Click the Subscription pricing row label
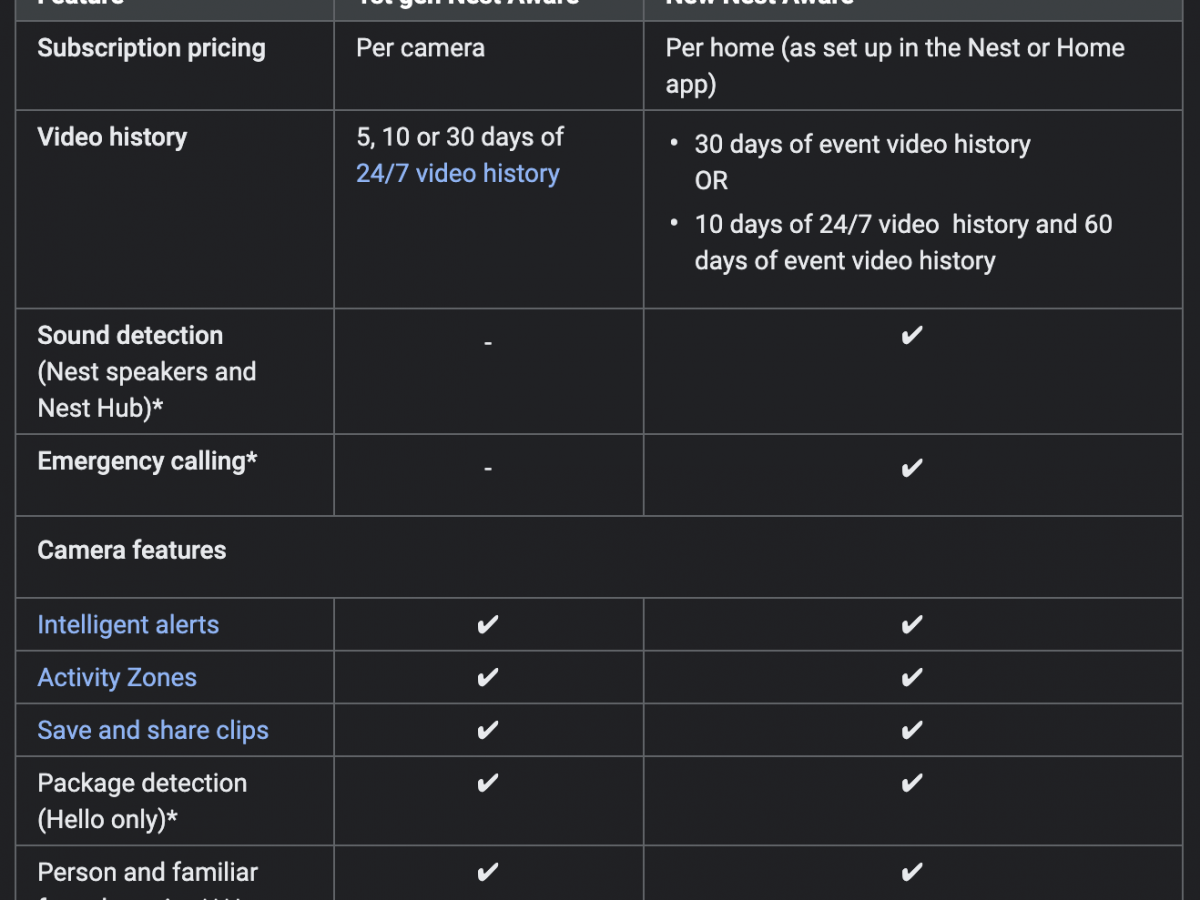 [151, 48]
